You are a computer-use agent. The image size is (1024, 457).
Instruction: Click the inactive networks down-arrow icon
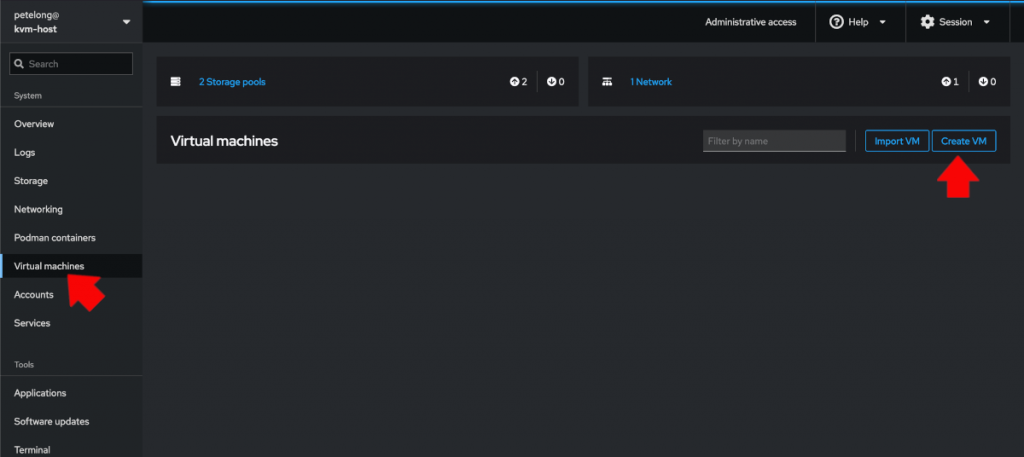pyautogui.click(x=982, y=82)
